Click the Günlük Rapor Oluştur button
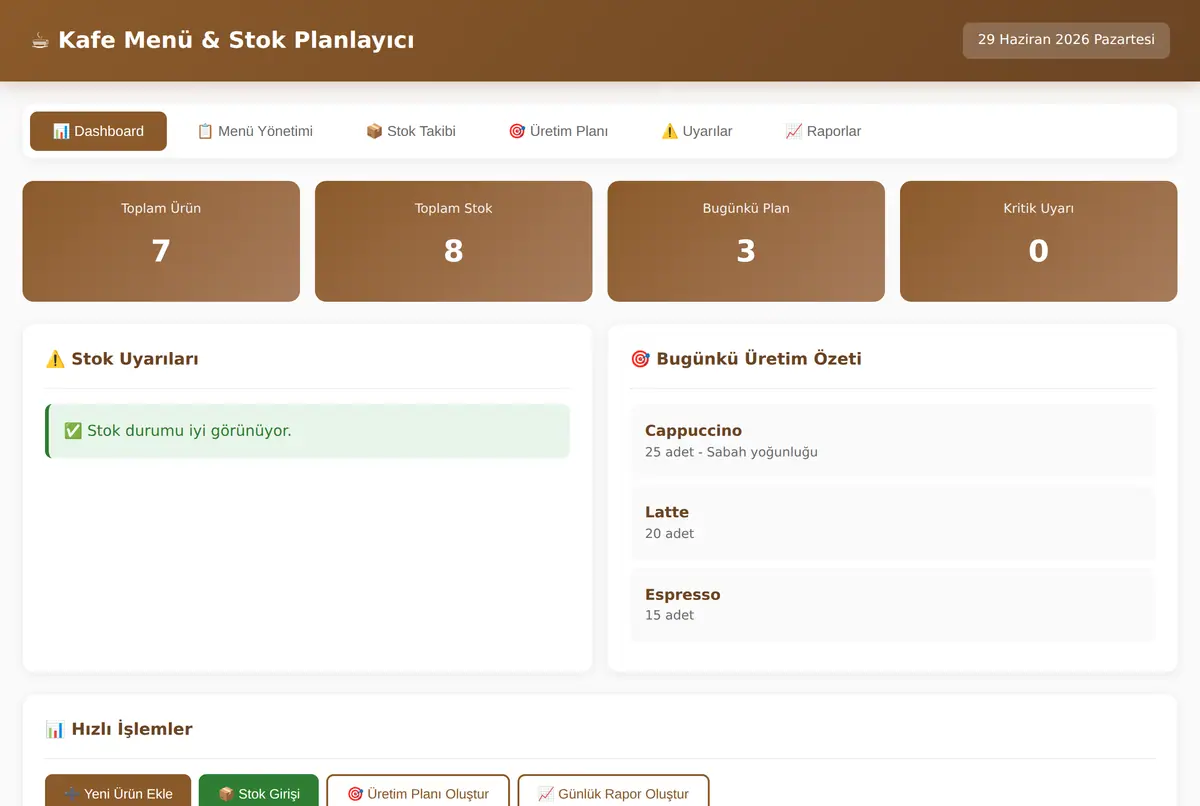The image size is (1200, 806). pos(613,793)
